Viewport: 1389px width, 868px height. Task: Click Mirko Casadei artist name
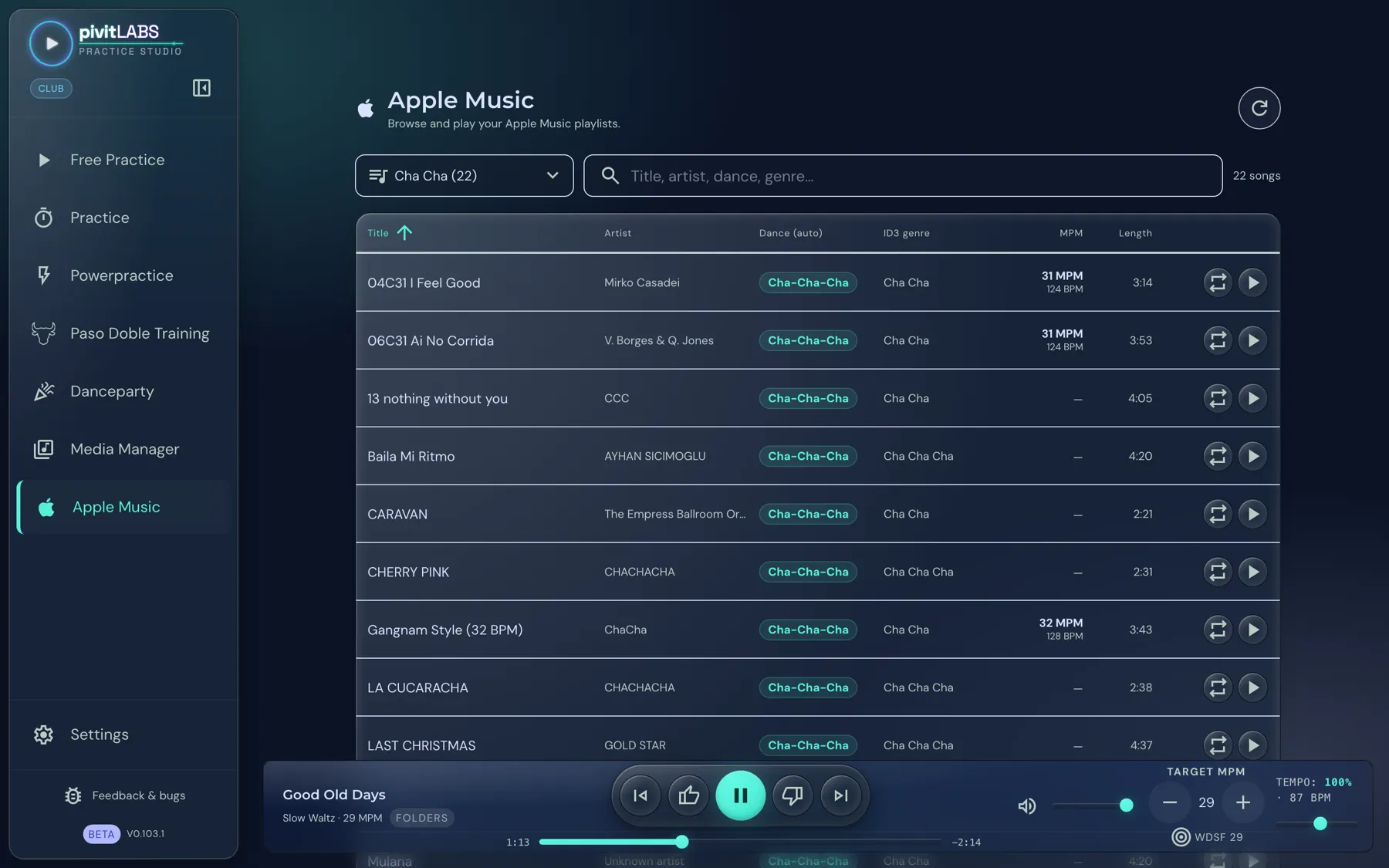(x=642, y=282)
